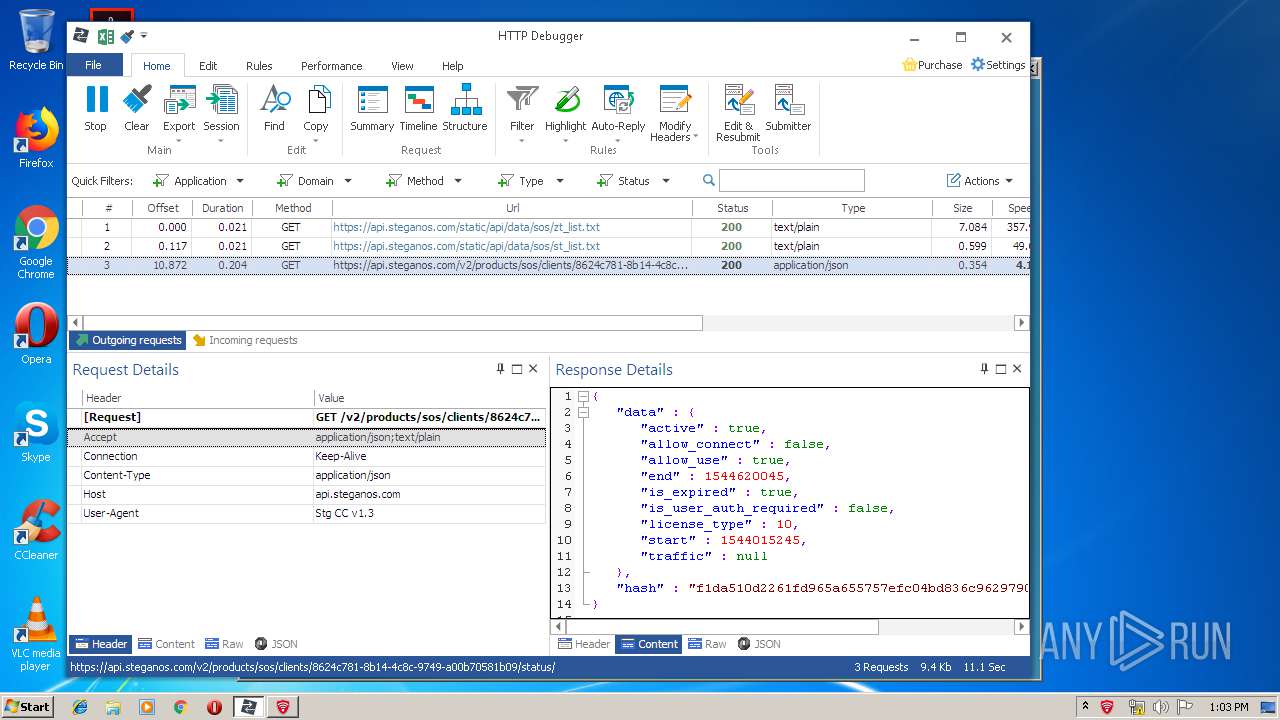1280x720 pixels.
Task: Clear the captured requests list
Action: coord(137,109)
